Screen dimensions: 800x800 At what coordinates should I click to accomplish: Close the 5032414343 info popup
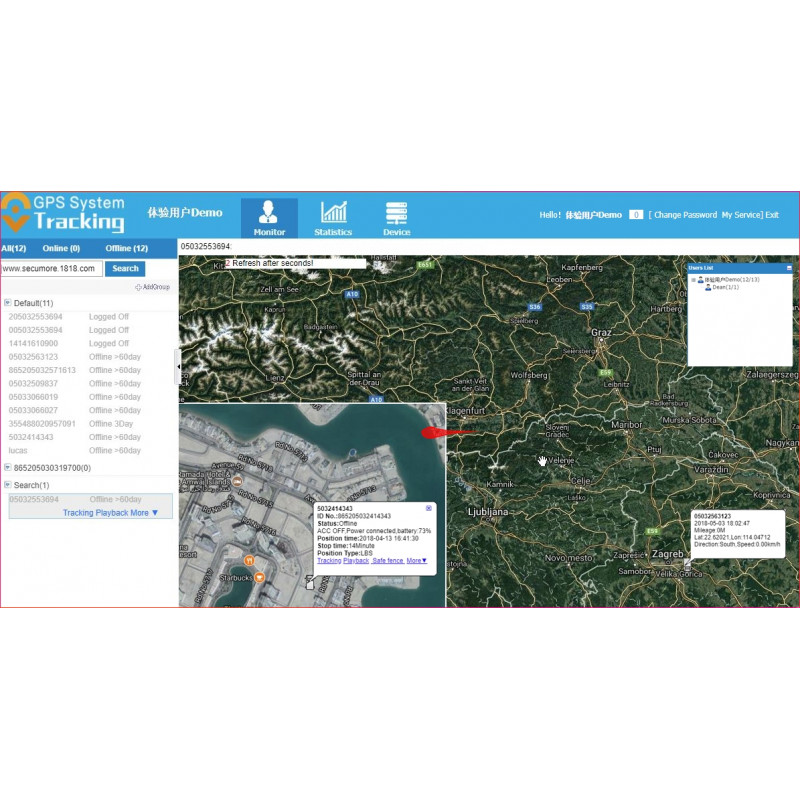[x=429, y=509]
